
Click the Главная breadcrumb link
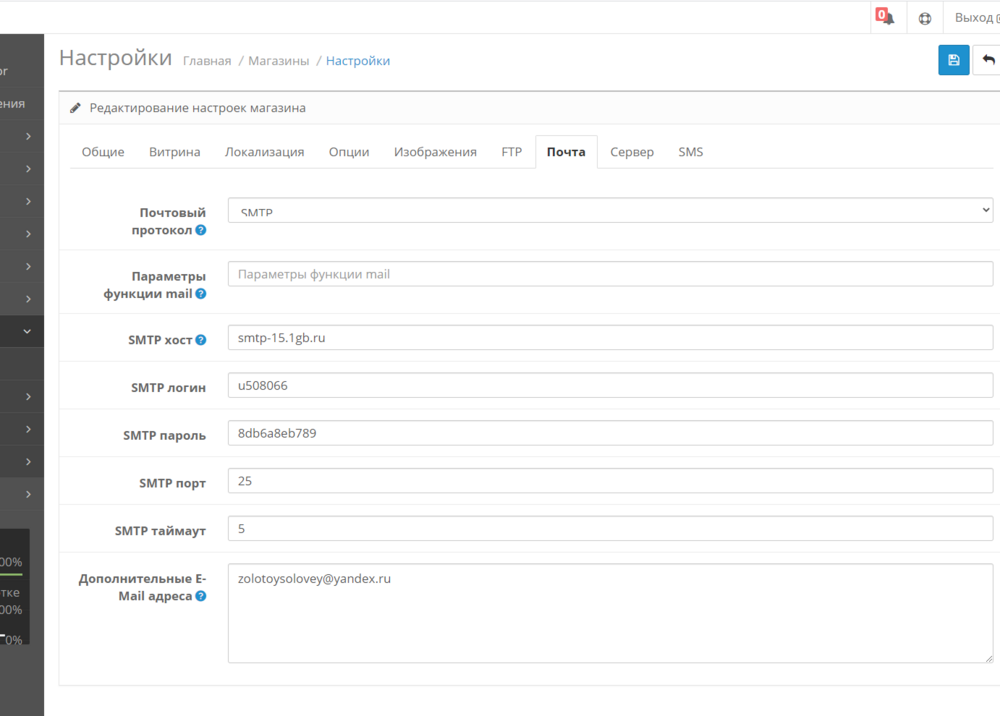[207, 61]
